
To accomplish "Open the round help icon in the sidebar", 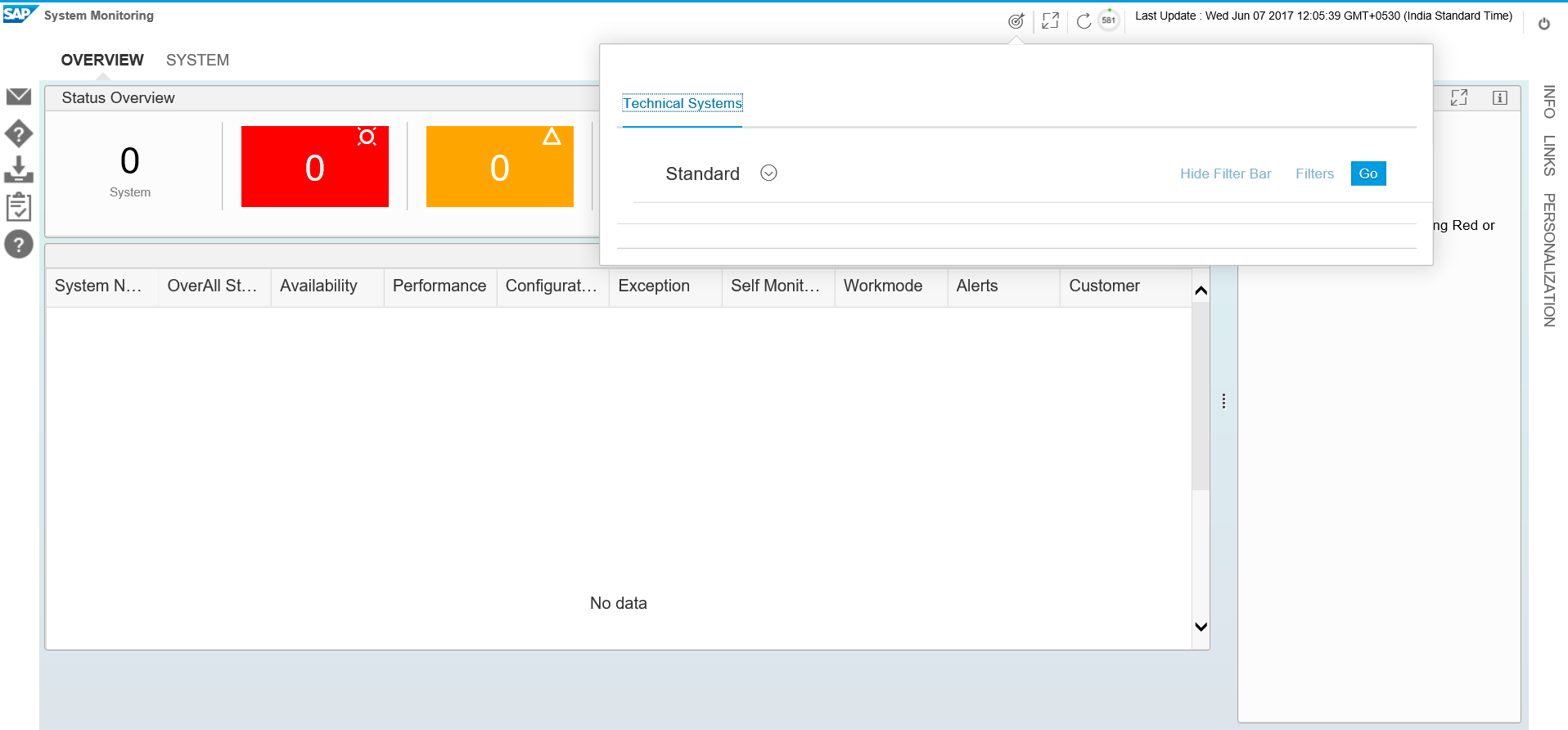I will pos(19,244).
